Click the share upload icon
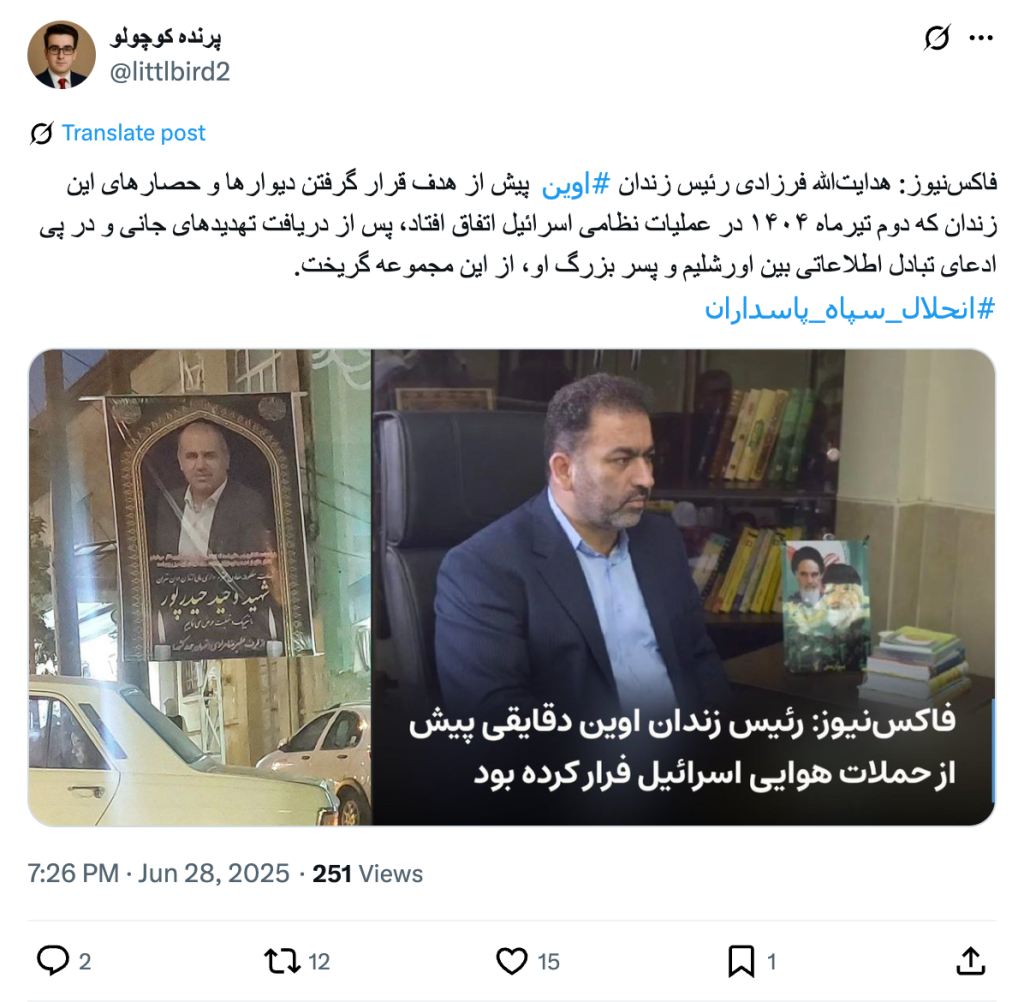Screen dimensions: 1024x1002 (970, 962)
